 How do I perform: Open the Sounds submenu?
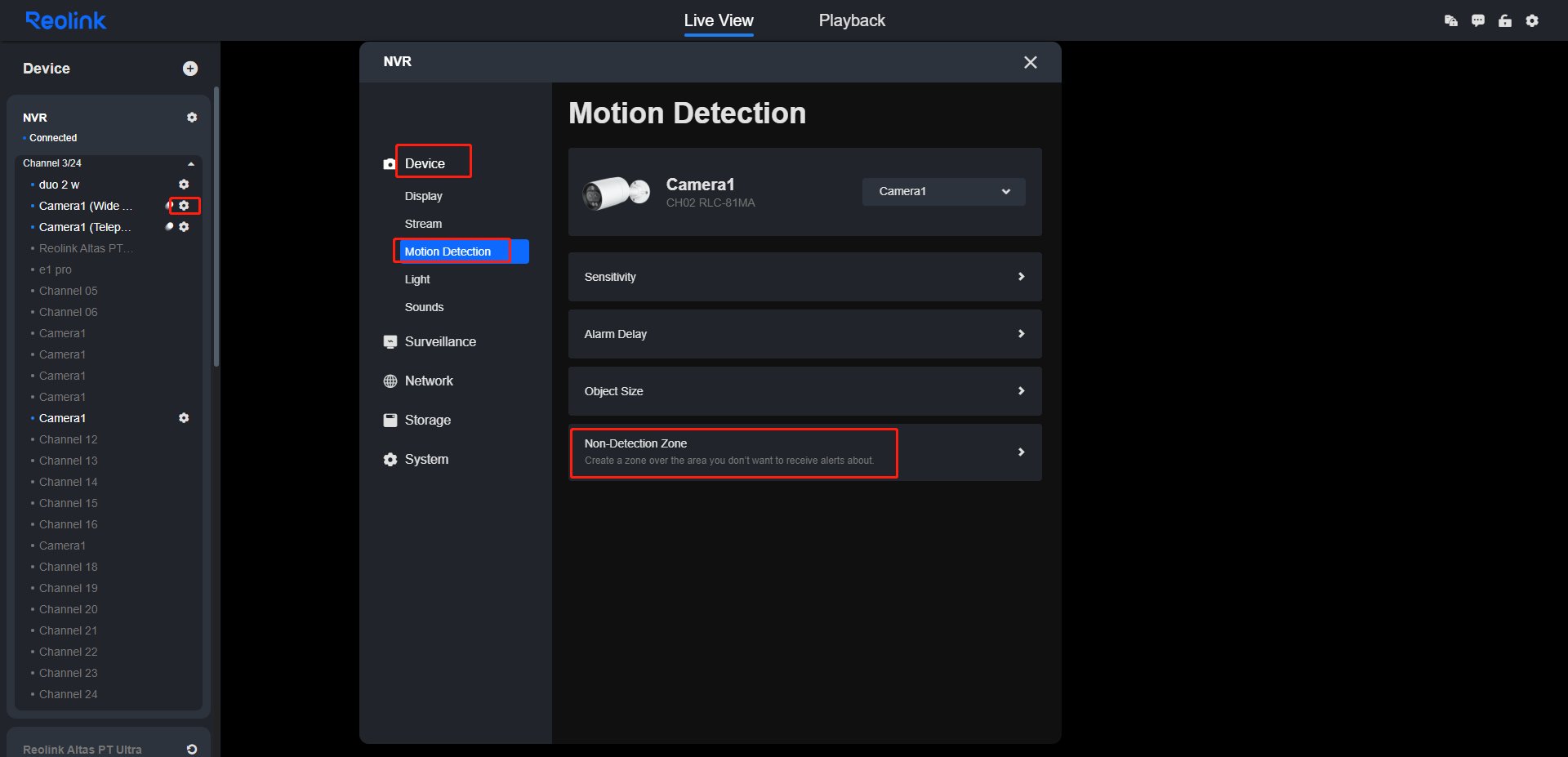click(x=424, y=307)
